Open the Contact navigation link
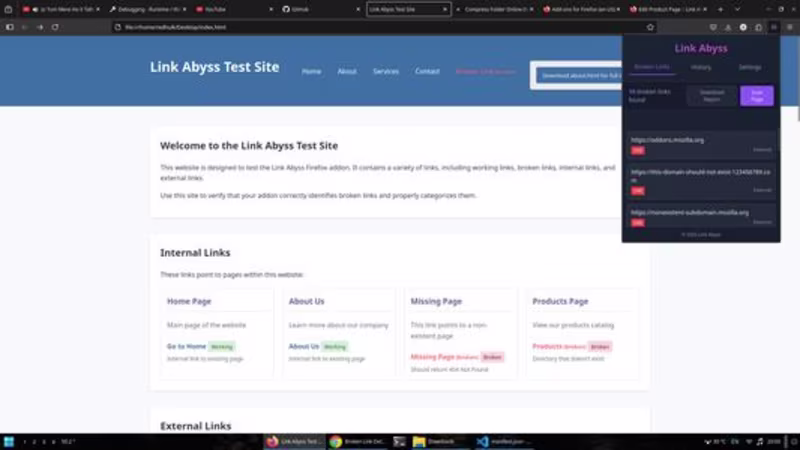The width and height of the screenshot is (800, 450). pos(427,71)
